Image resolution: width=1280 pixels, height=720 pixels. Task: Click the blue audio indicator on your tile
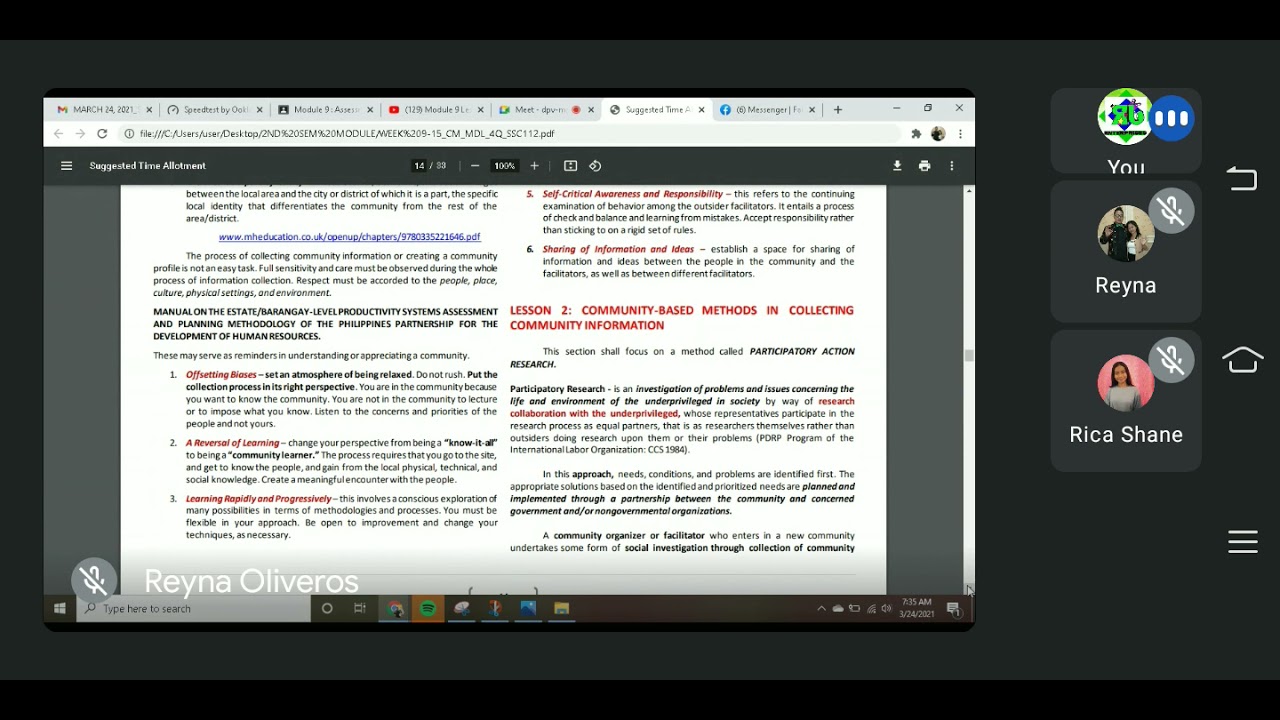tap(1171, 119)
